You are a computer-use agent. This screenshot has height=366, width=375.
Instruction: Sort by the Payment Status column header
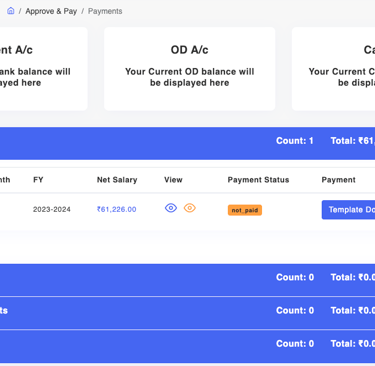pos(258,180)
